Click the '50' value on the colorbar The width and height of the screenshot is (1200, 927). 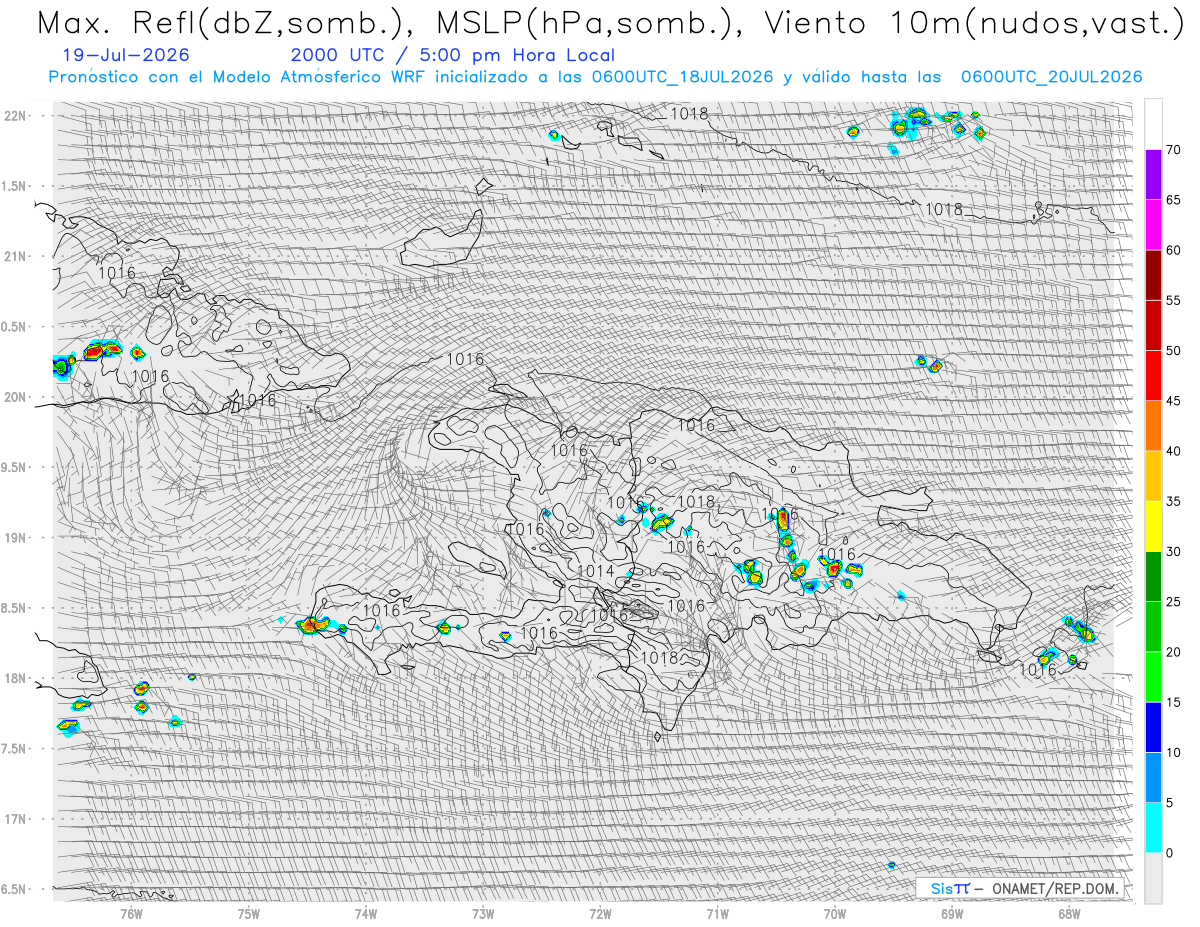(x=1173, y=351)
